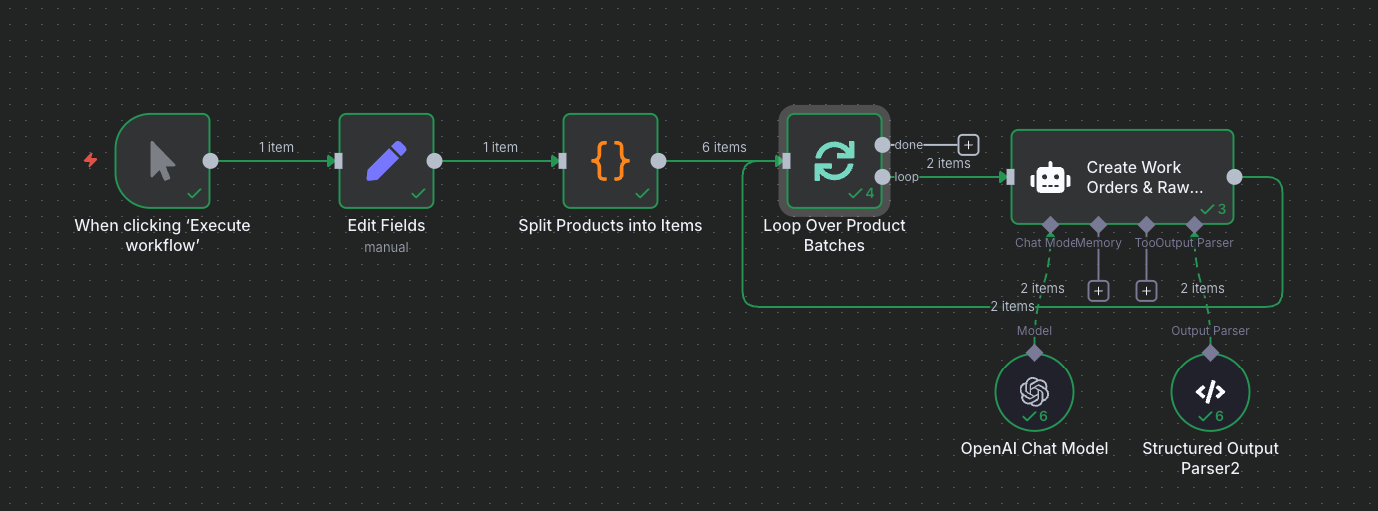Add a node to the done output

click(x=967, y=144)
